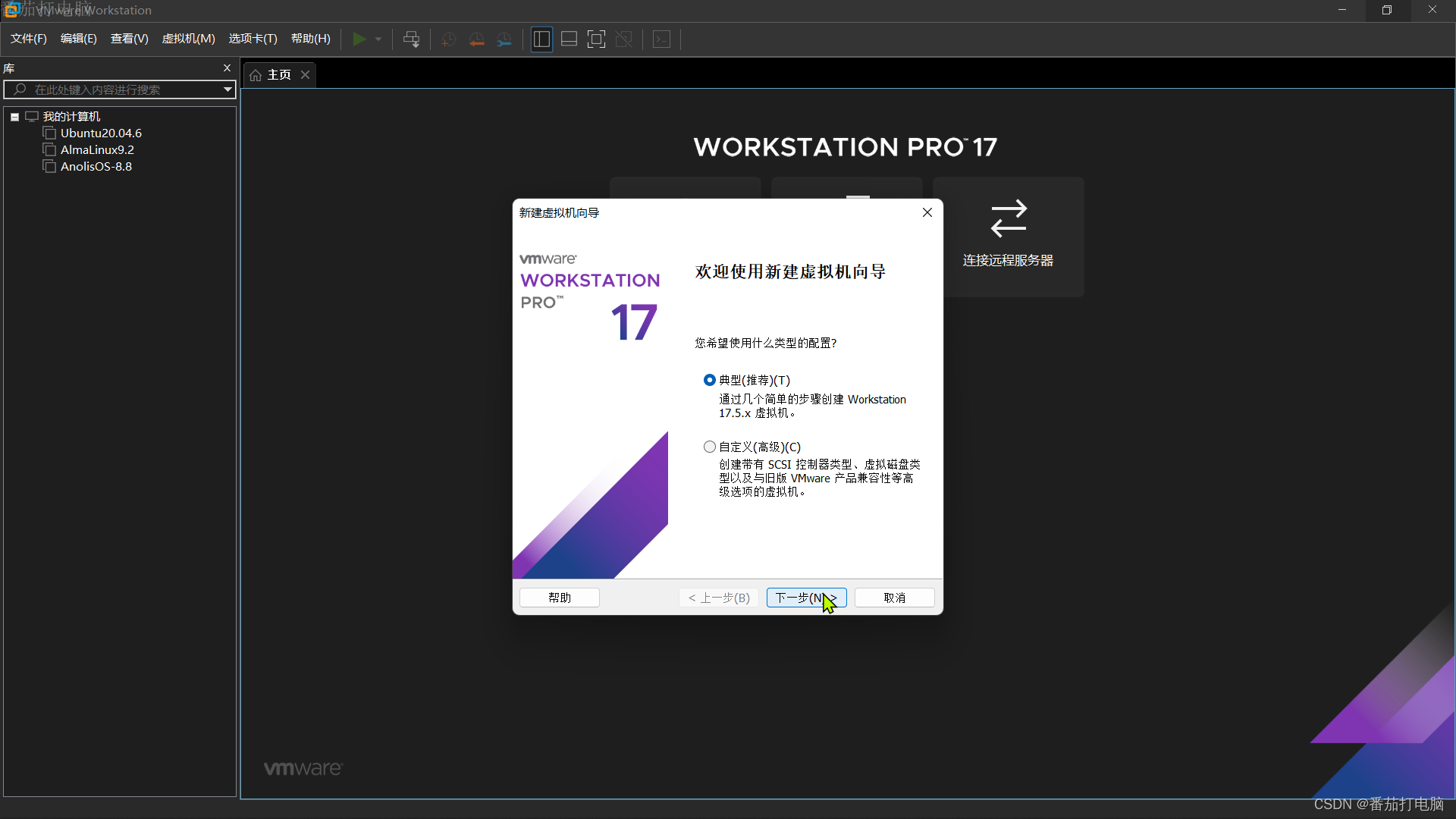Click the WORKSTATION PRO 17 heading text
The width and height of the screenshot is (1456, 819).
pos(846,147)
